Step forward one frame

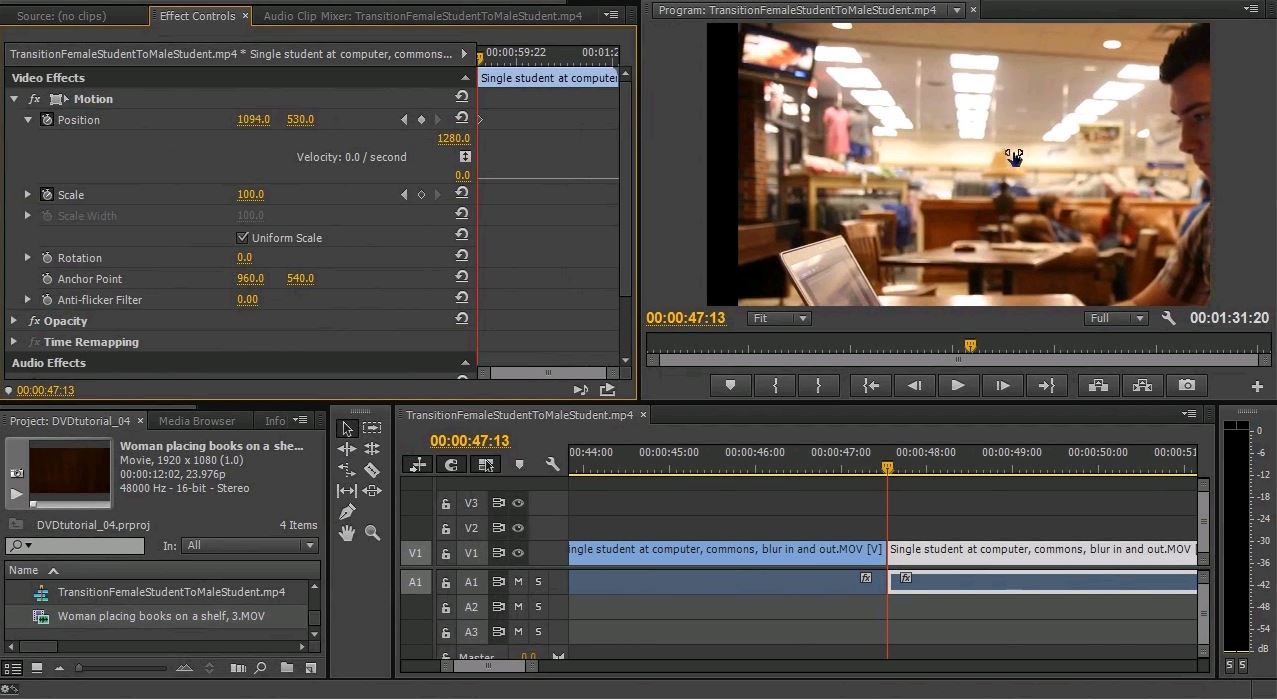(1002, 385)
